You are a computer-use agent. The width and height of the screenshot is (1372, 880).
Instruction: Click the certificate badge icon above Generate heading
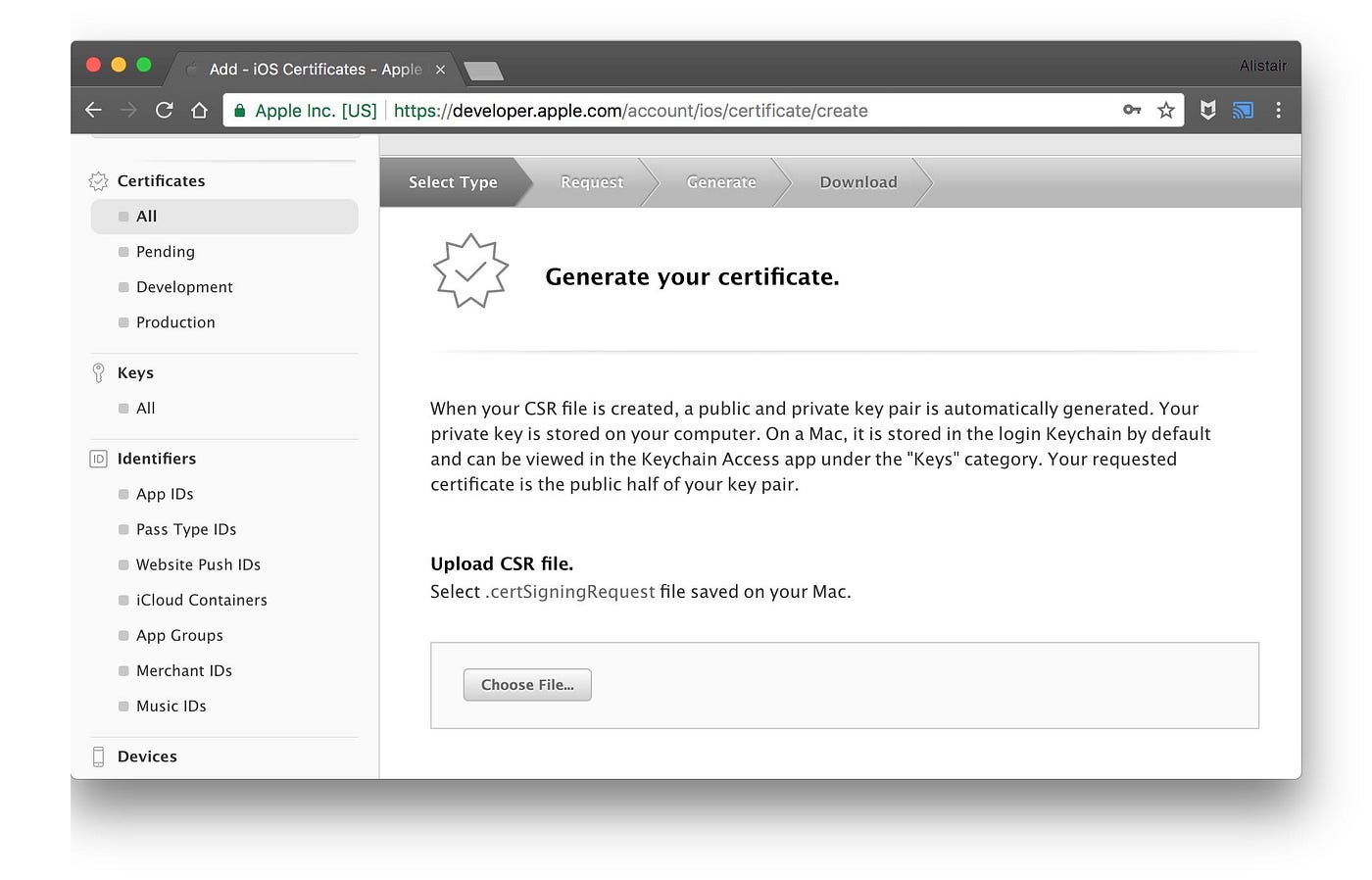(470, 270)
